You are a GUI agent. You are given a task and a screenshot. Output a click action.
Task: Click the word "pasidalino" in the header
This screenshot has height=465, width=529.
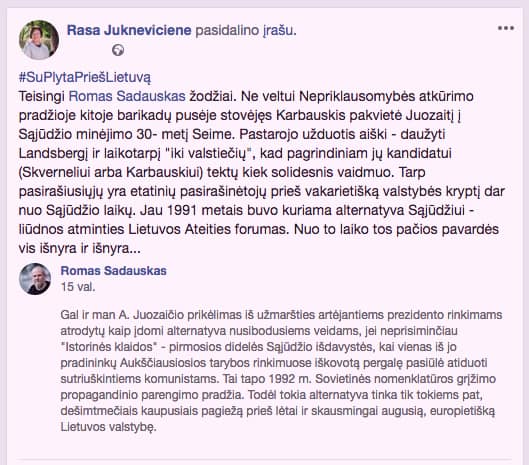pos(227,30)
